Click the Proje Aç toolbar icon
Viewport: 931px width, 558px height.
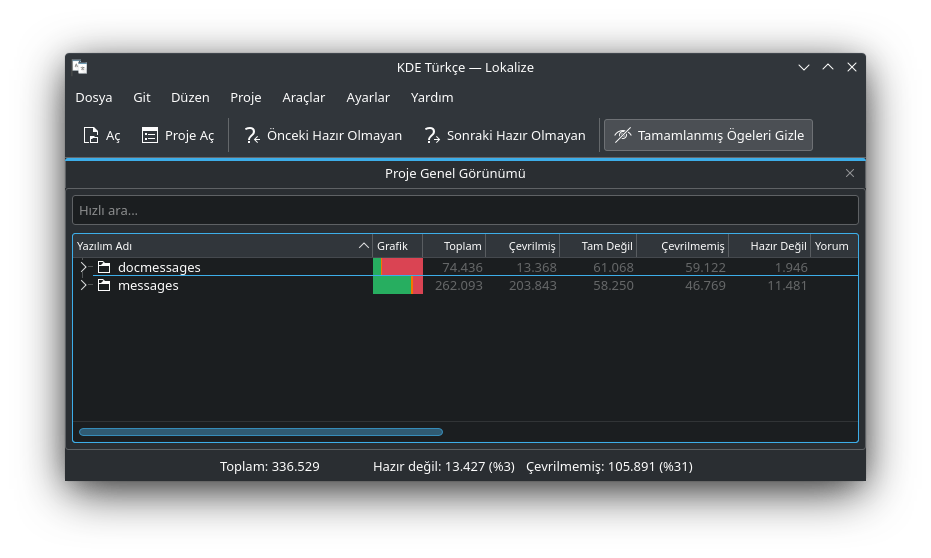(150, 135)
